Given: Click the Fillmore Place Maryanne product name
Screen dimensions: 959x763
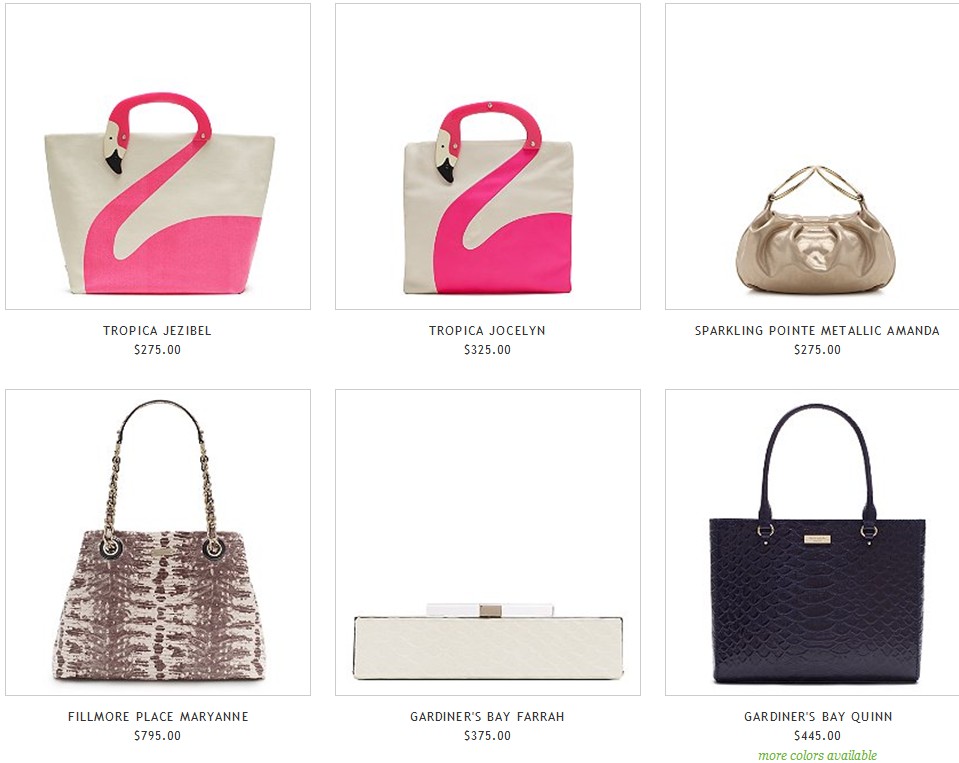Looking at the screenshot, I should [158, 717].
